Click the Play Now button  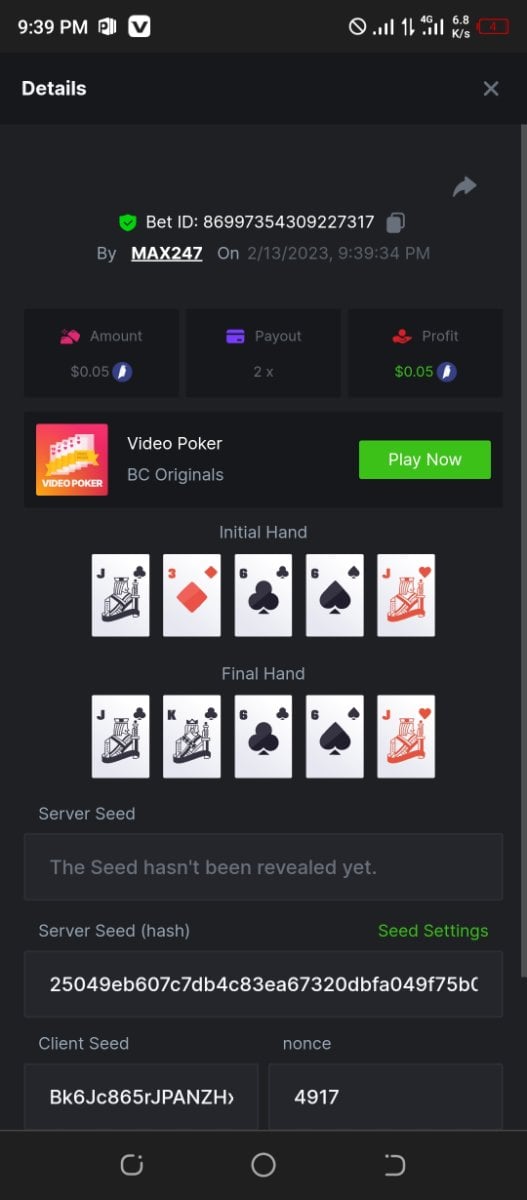pyautogui.click(x=425, y=460)
